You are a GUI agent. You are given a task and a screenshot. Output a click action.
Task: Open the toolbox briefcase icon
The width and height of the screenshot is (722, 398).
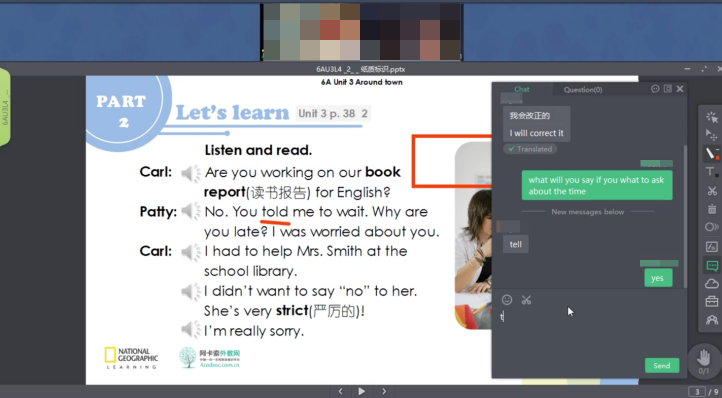coord(712,301)
